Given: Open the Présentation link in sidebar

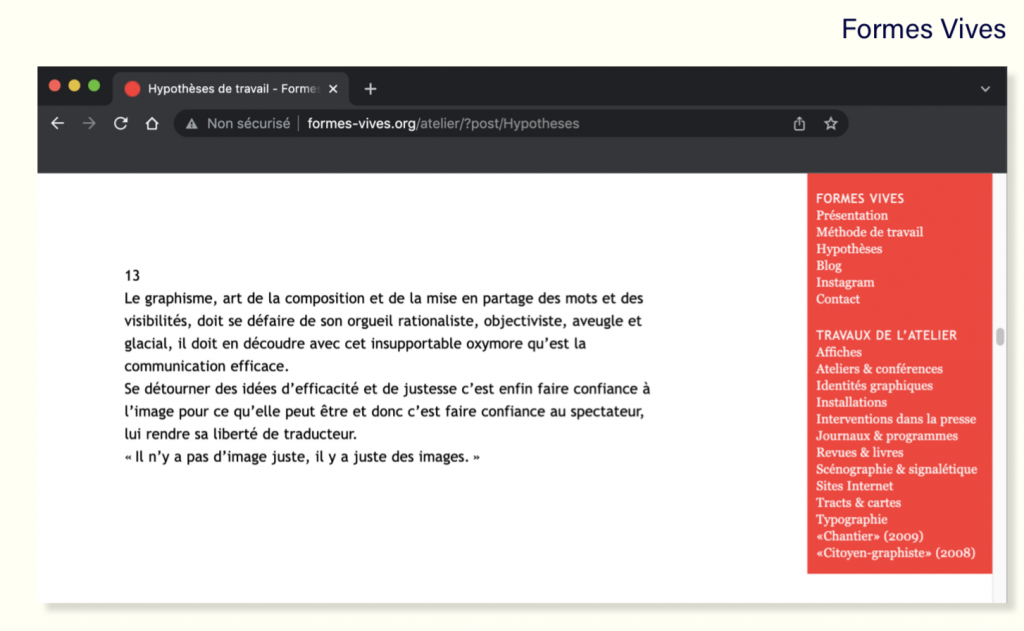Looking at the screenshot, I should (x=852, y=216).
